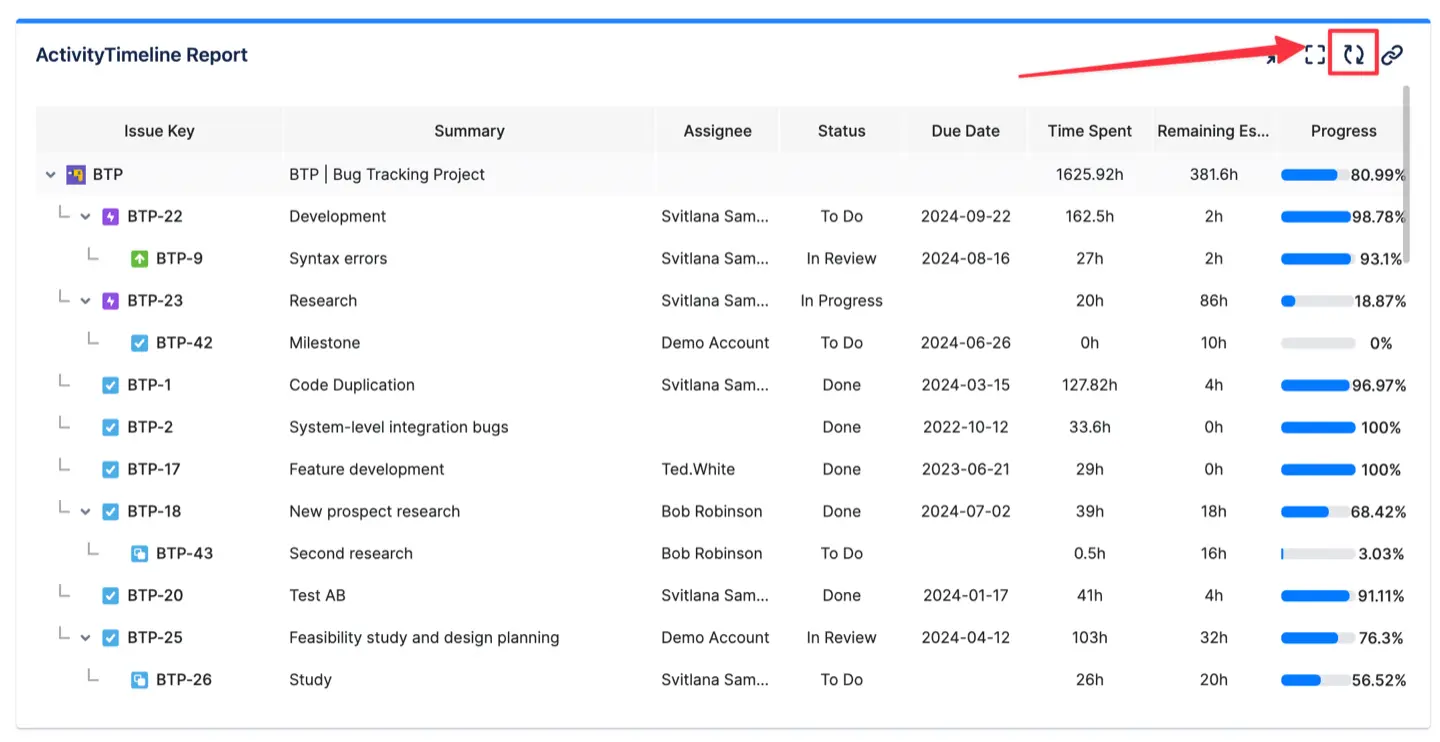The height and width of the screenshot is (742, 1440).
Task: Open the report in fullscreen mode
Action: (x=1315, y=55)
